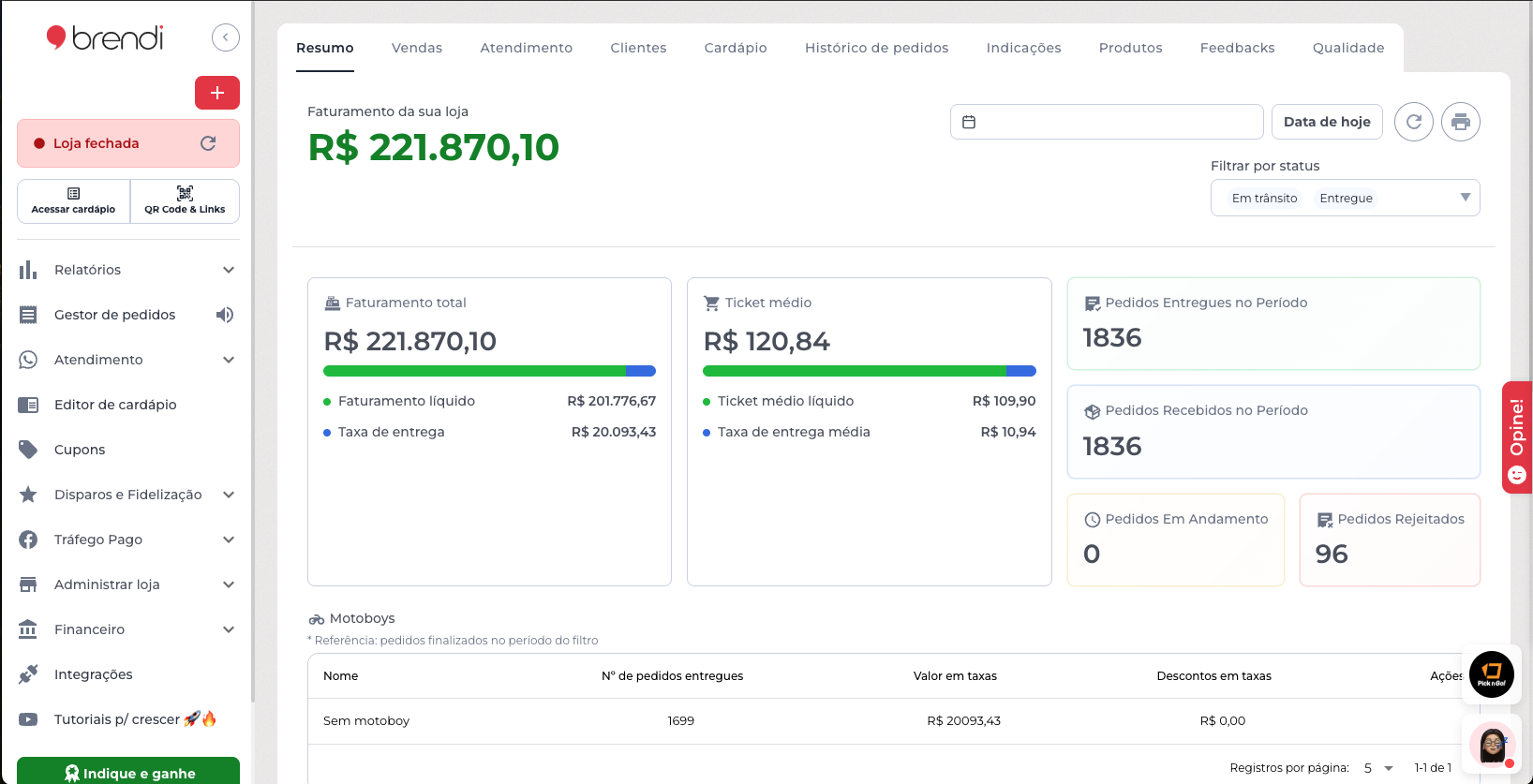1533x784 pixels.
Task: Open Editor de cardápio in sidebar
Action: click(115, 405)
